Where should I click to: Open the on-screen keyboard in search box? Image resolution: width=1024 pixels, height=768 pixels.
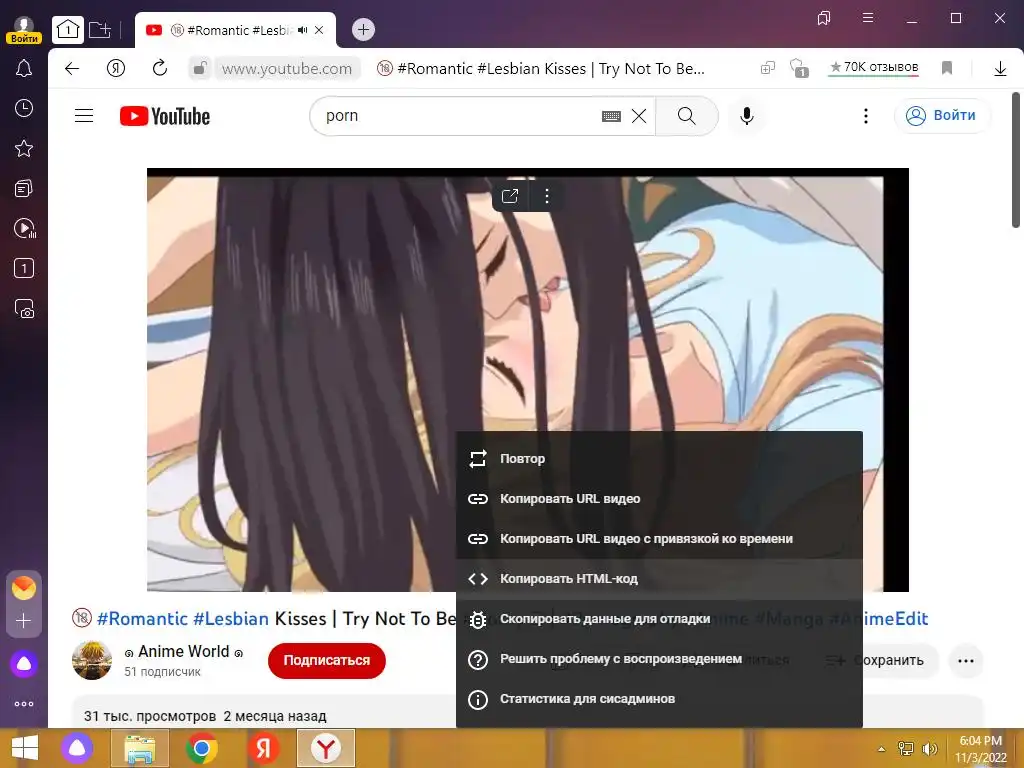coord(611,116)
